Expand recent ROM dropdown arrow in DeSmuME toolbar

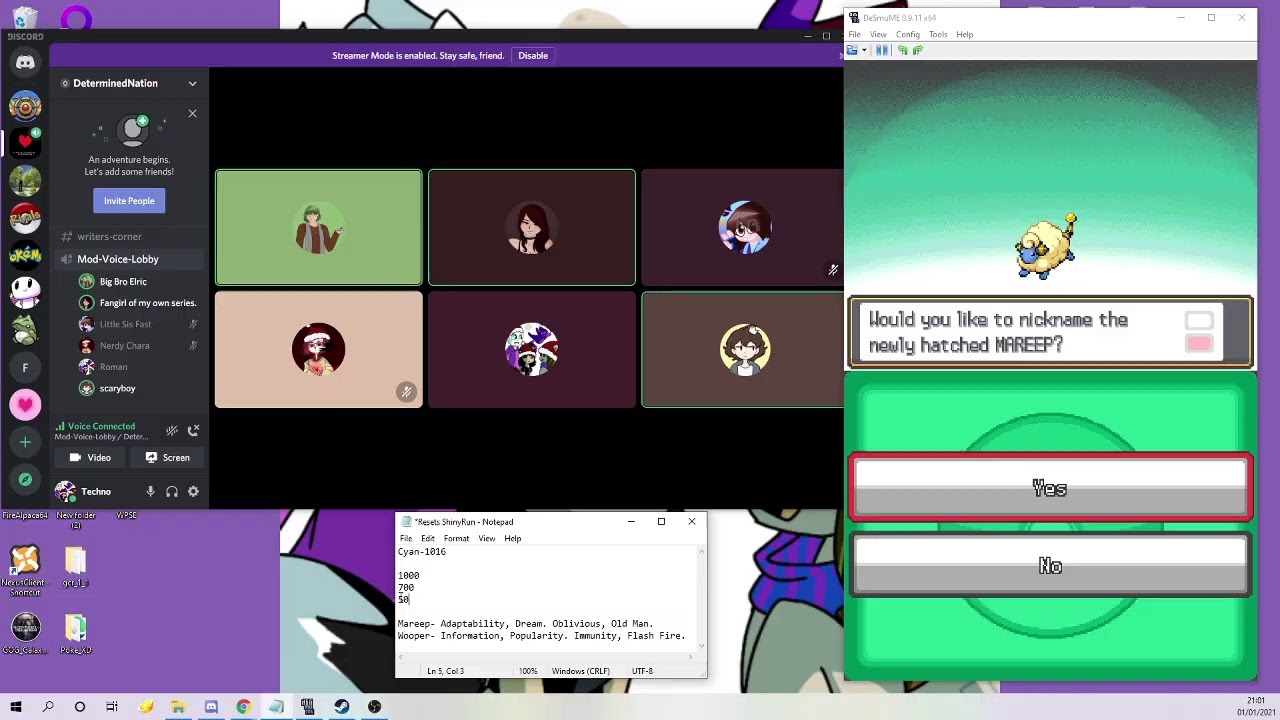pyautogui.click(x=864, y=50)
